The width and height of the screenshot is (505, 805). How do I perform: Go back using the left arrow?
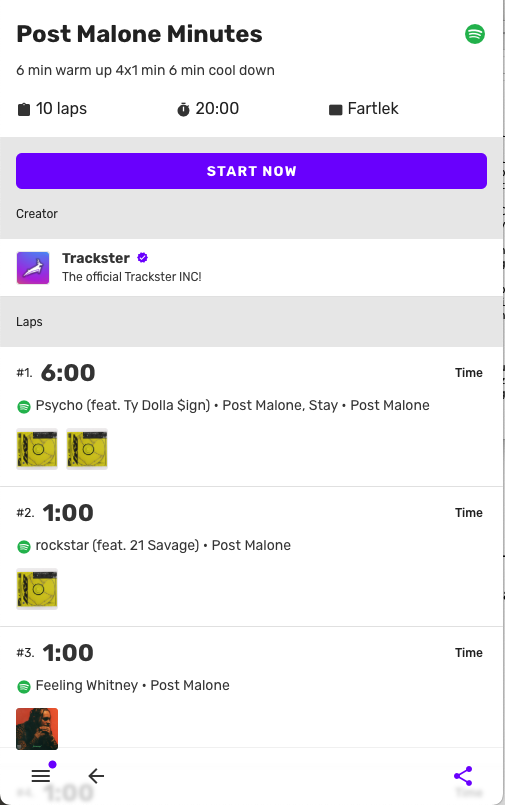click(96, 776)
